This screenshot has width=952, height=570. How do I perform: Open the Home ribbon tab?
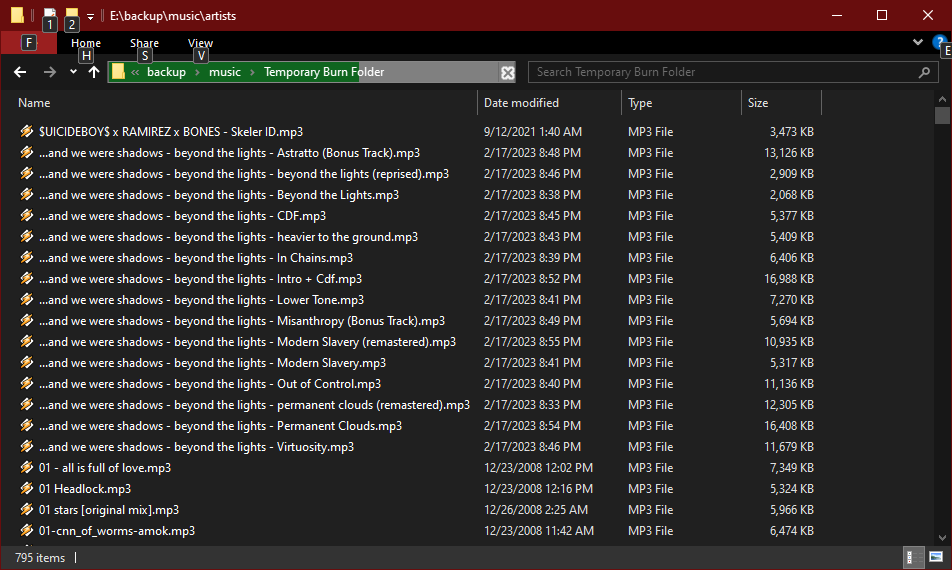click(x=86, y=43)
